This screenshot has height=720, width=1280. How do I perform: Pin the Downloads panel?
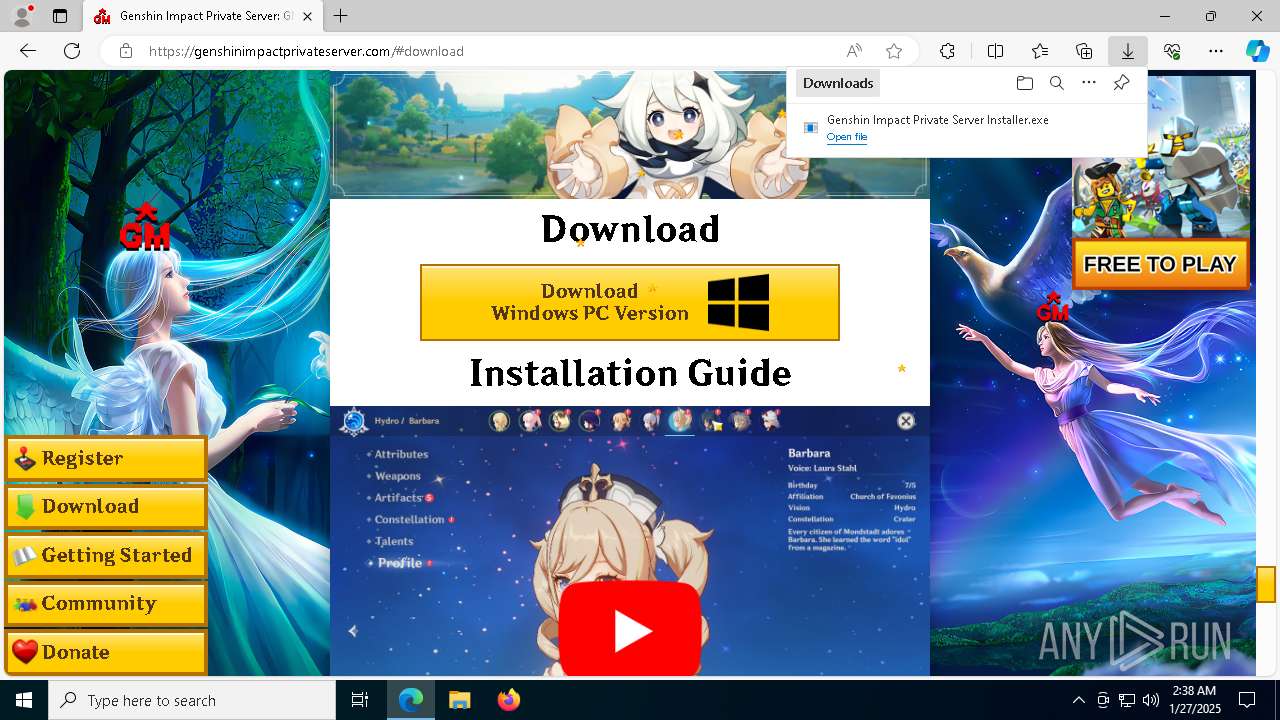tap(1121, 83)
